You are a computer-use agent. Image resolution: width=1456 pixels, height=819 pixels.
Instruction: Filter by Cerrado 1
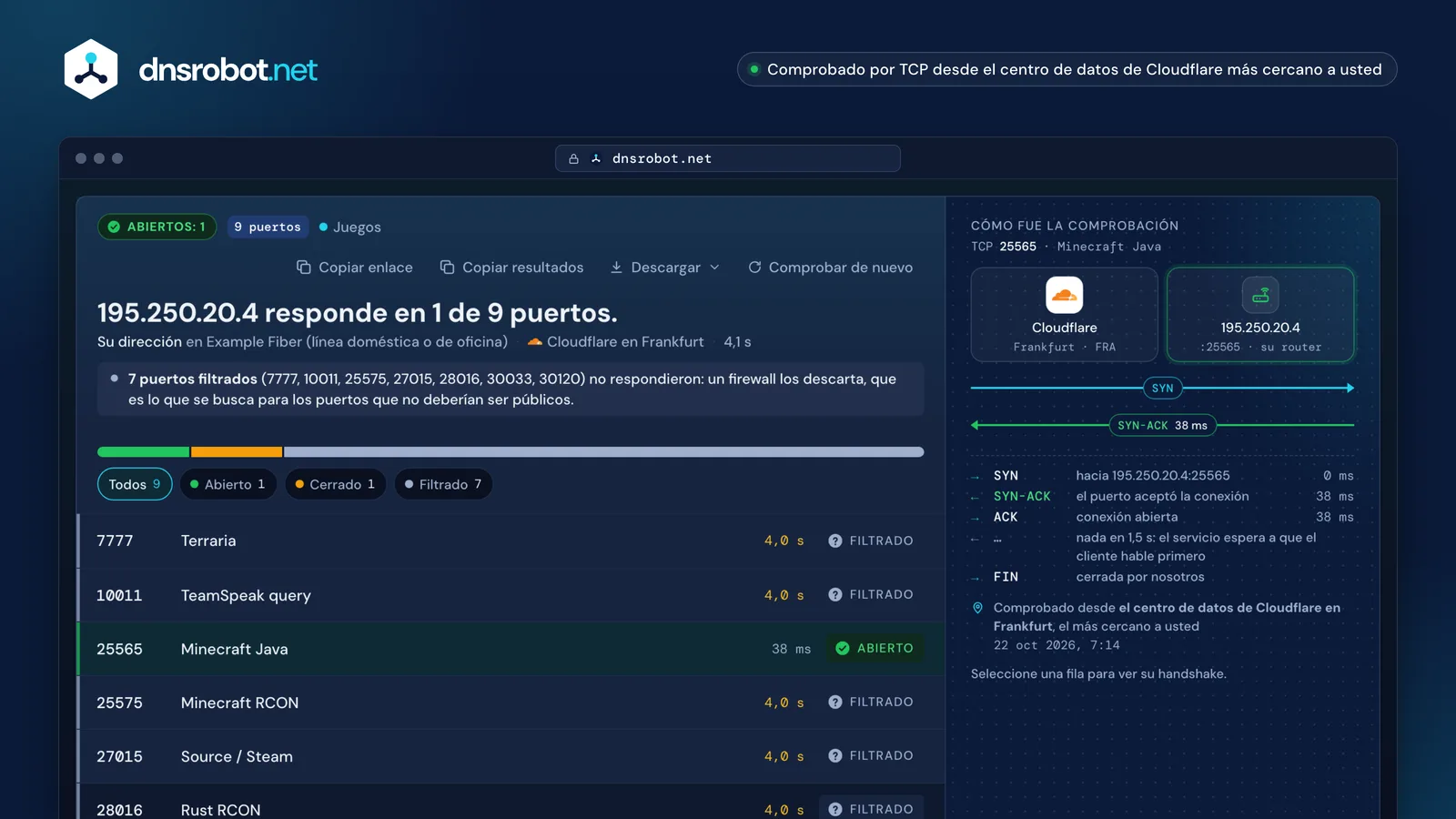(x=336, y=484)
